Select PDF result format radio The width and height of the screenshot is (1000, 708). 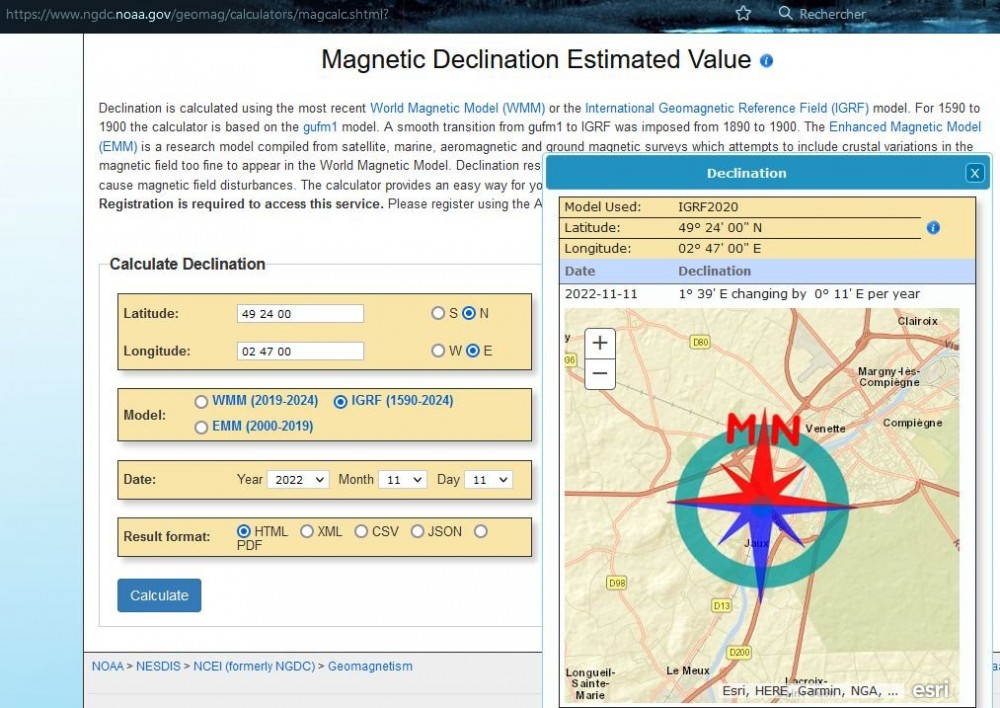pos(481,531)
